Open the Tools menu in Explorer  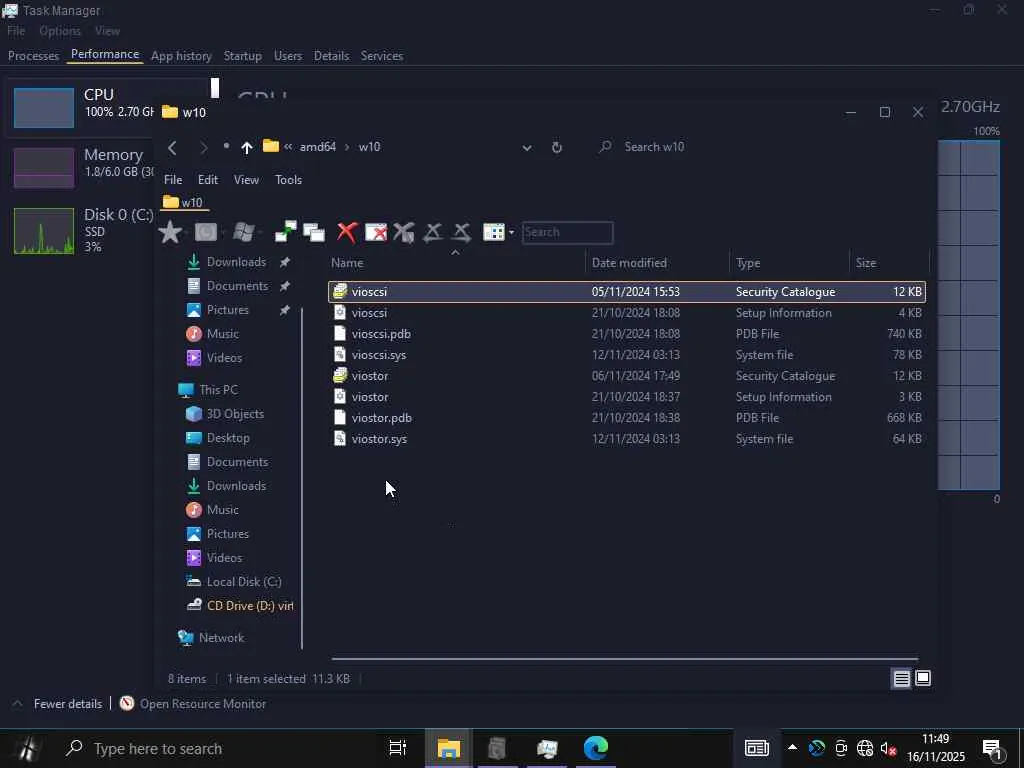pos(288,180)
